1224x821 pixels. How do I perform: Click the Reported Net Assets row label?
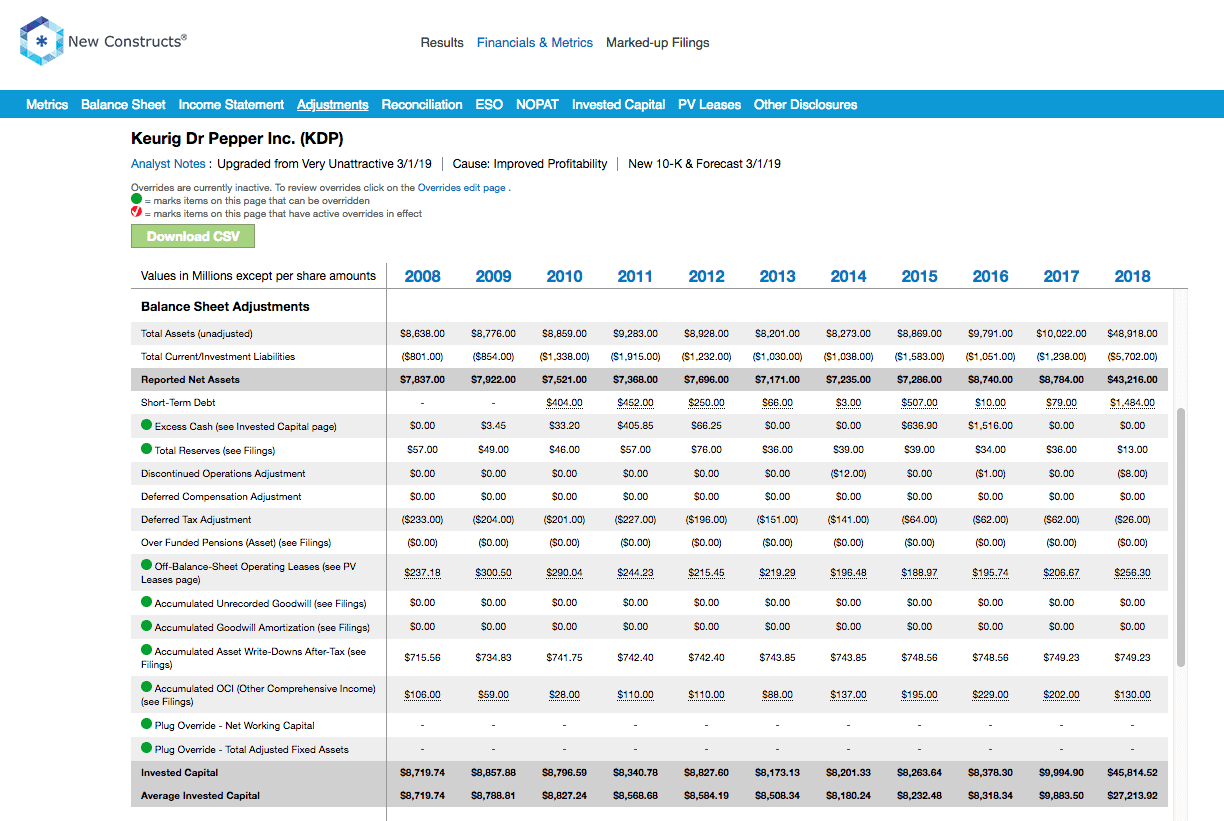190,380
